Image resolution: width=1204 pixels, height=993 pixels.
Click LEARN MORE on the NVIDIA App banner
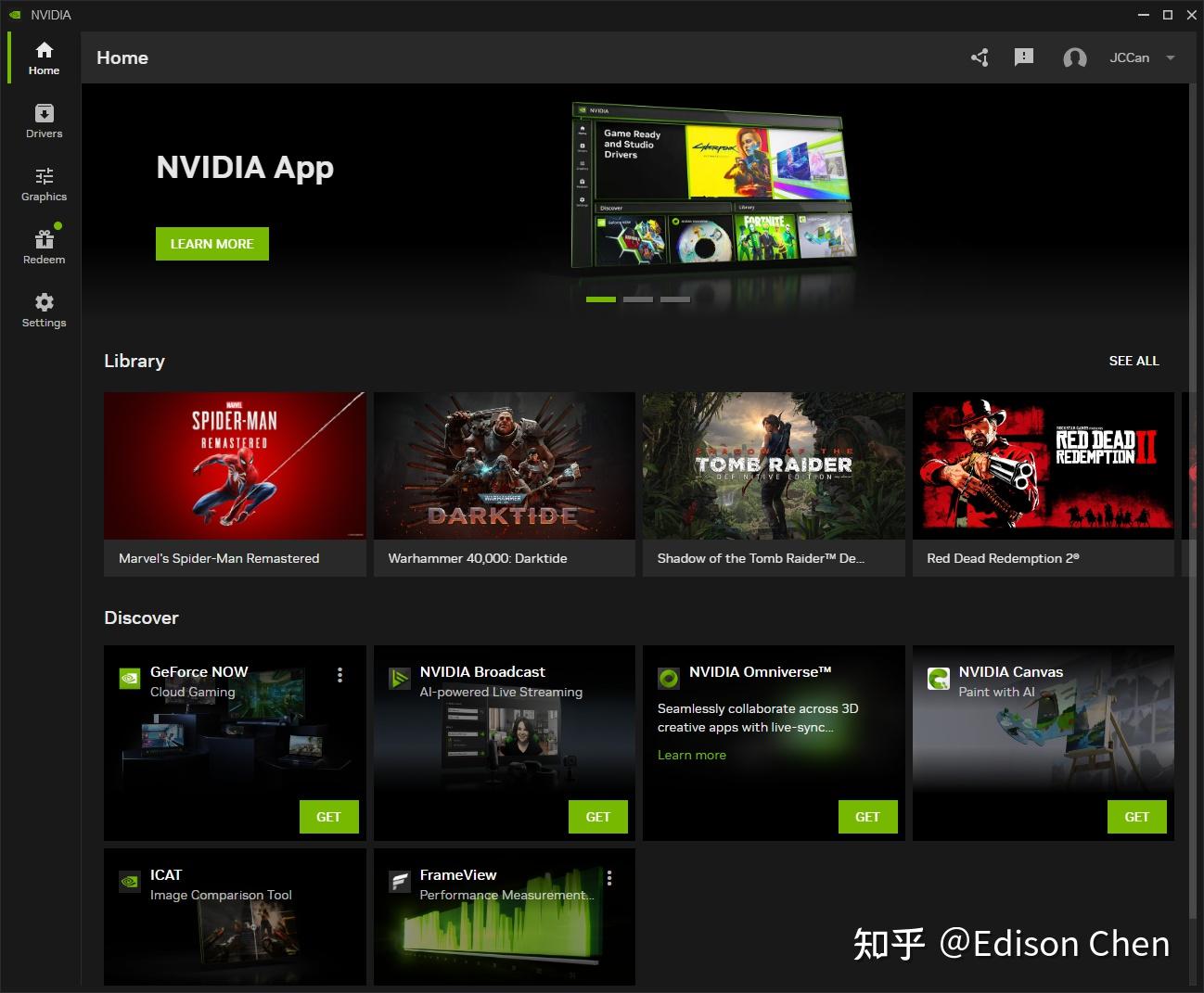pos(211,243)
